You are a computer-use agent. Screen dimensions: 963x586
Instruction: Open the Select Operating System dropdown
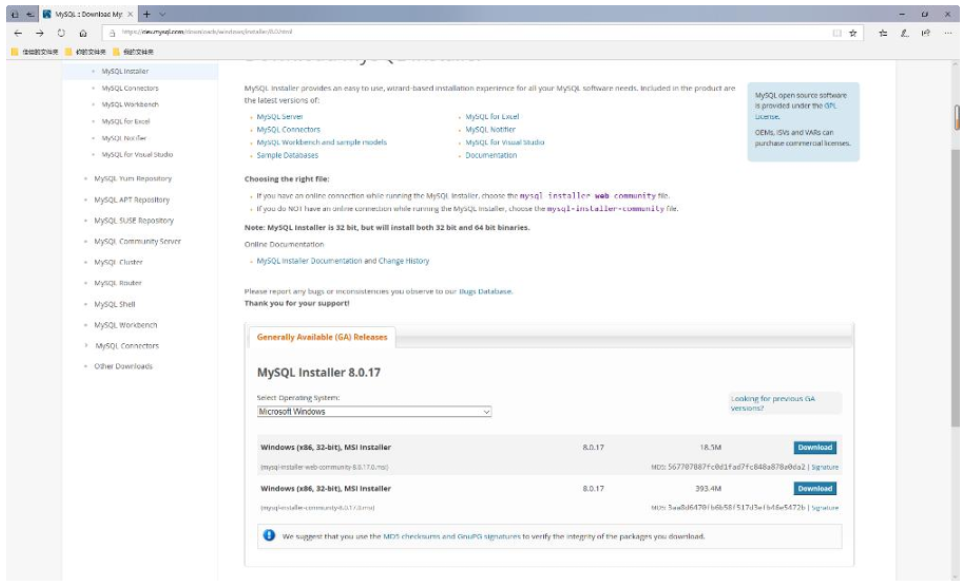(x=374, y=412)
